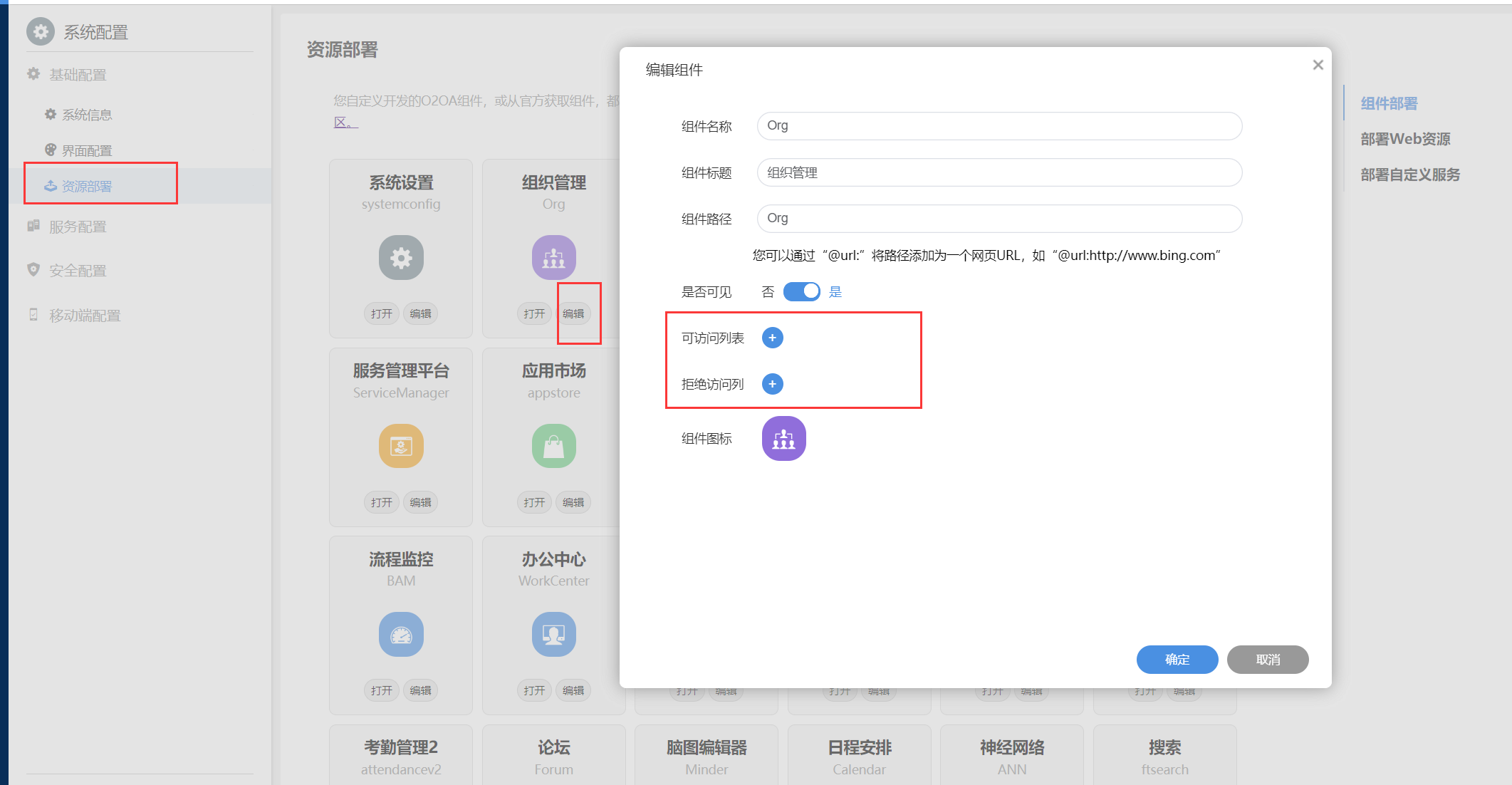Screen dimensions: 1512x785
Task: Expand the 服务配置 menu section
Action: [x=78, y=227]
